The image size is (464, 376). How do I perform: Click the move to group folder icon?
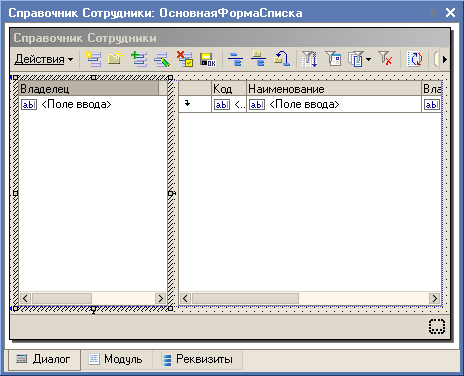[x=258, y=59]
